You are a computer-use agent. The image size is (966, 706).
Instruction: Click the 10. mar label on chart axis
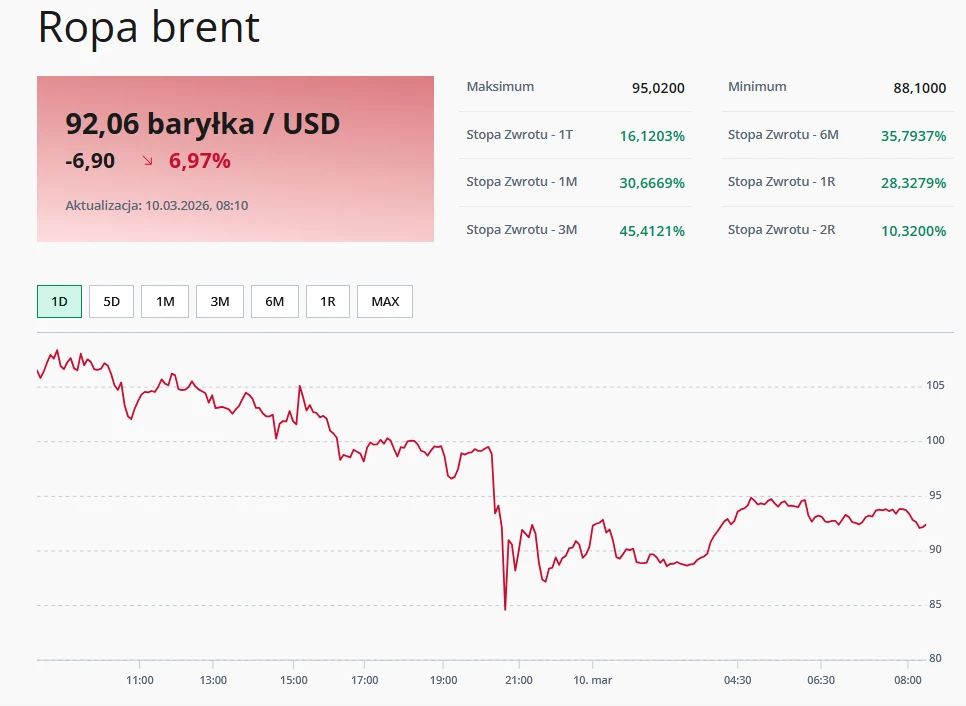click(x=594, y=679)
